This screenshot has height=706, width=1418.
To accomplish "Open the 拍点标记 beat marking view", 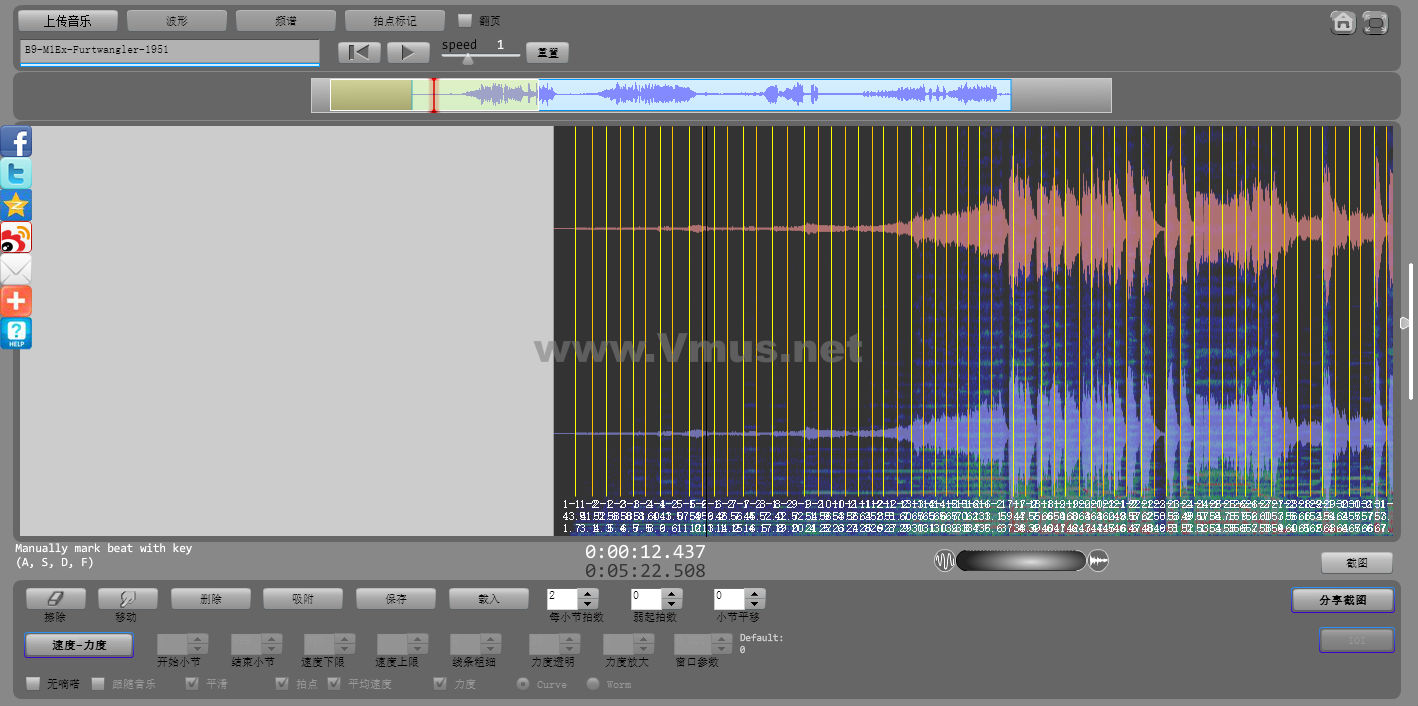I will (x=394, y=20).
